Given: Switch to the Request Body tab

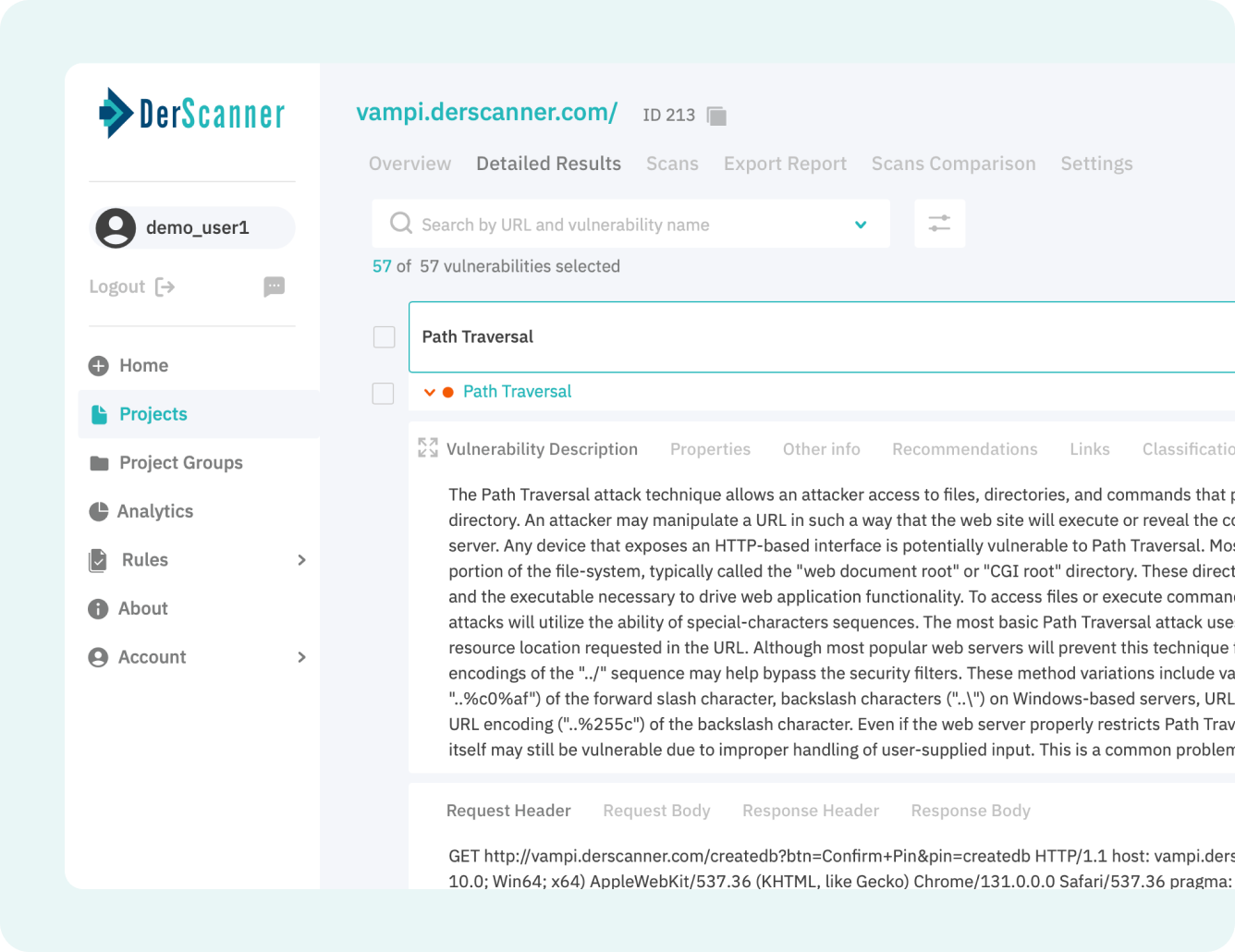Looking at the screenshot, I should [x=656, y=811].
